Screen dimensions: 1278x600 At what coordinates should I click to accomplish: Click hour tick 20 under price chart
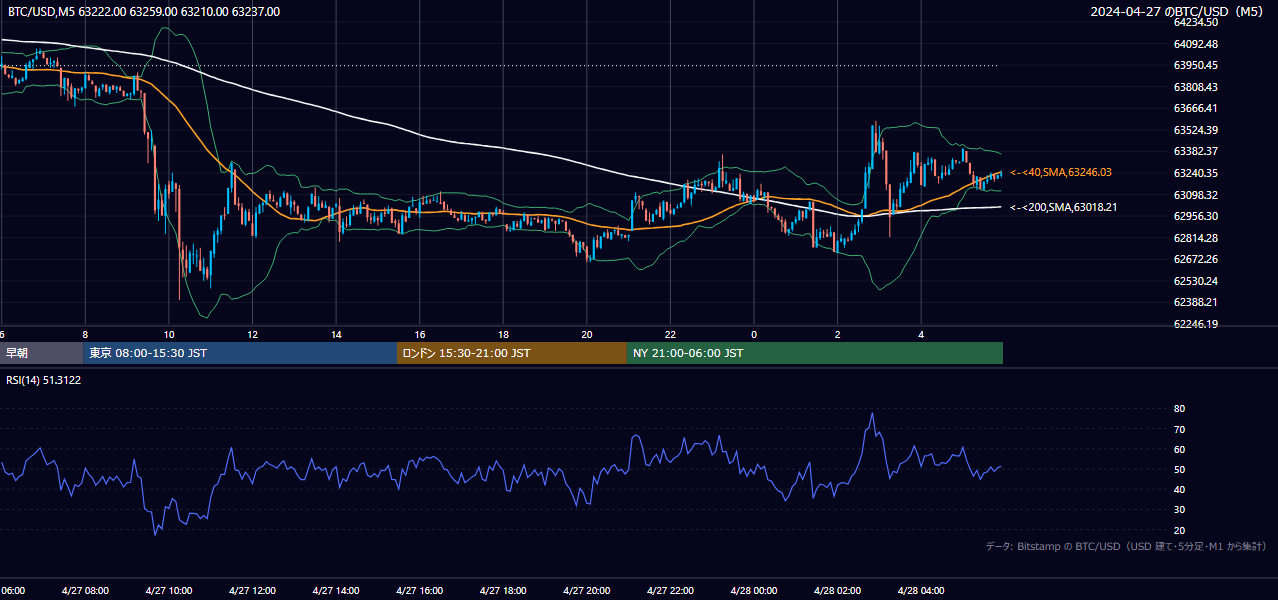point(587,334)
